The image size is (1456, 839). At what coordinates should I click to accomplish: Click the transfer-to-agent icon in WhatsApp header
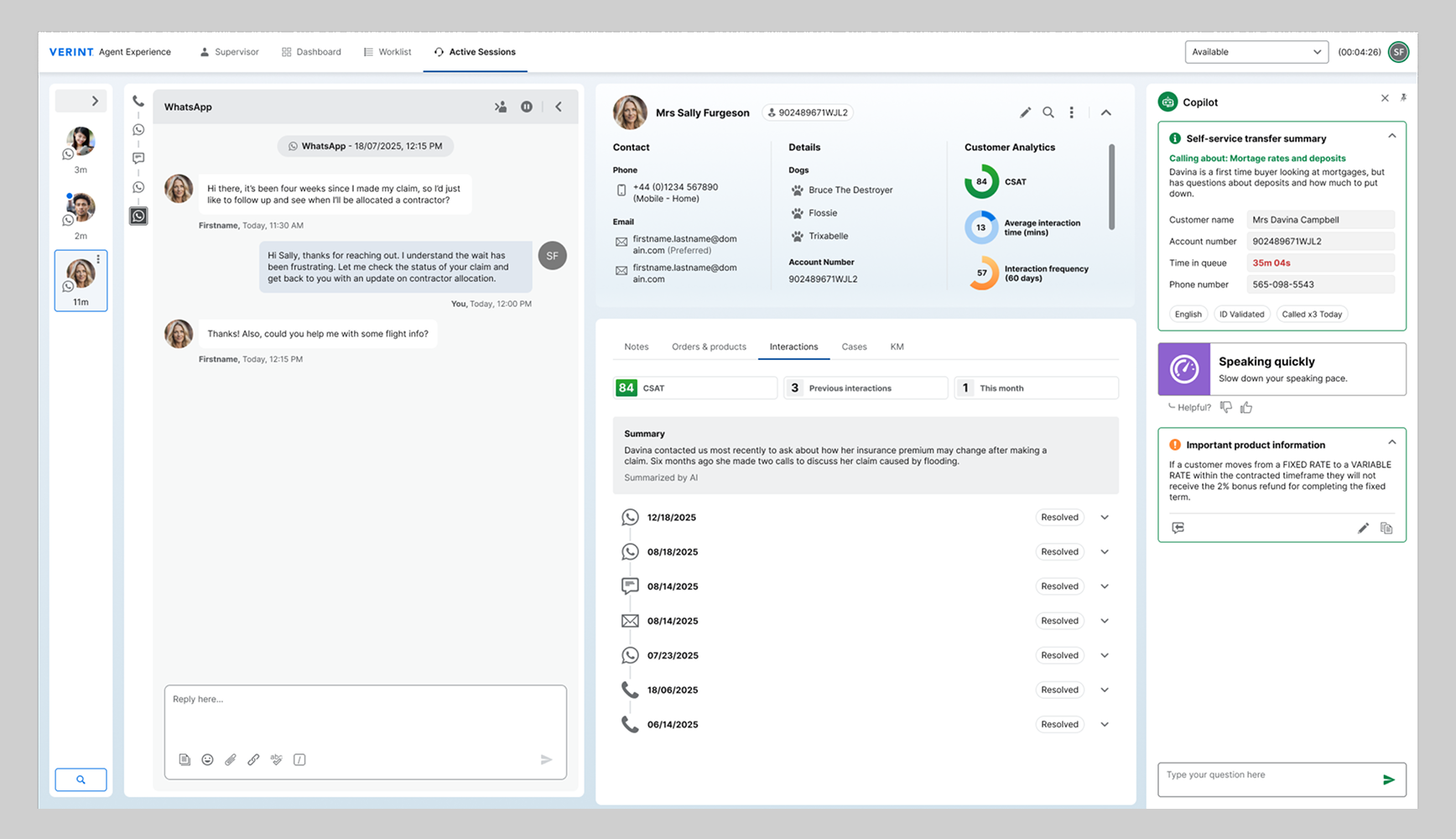pyautogui.click(x=501, y=107)
